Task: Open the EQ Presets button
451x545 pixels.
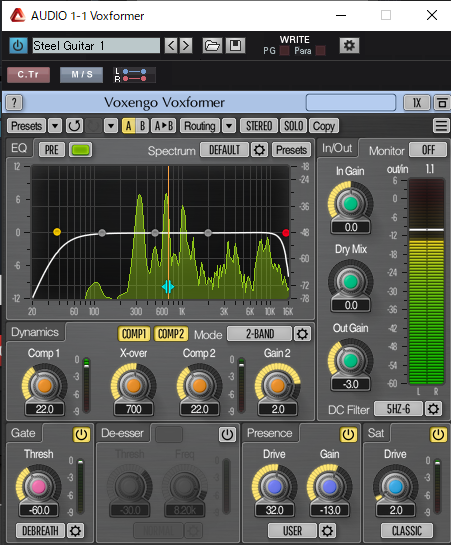Action: click(x=292, y=150)
